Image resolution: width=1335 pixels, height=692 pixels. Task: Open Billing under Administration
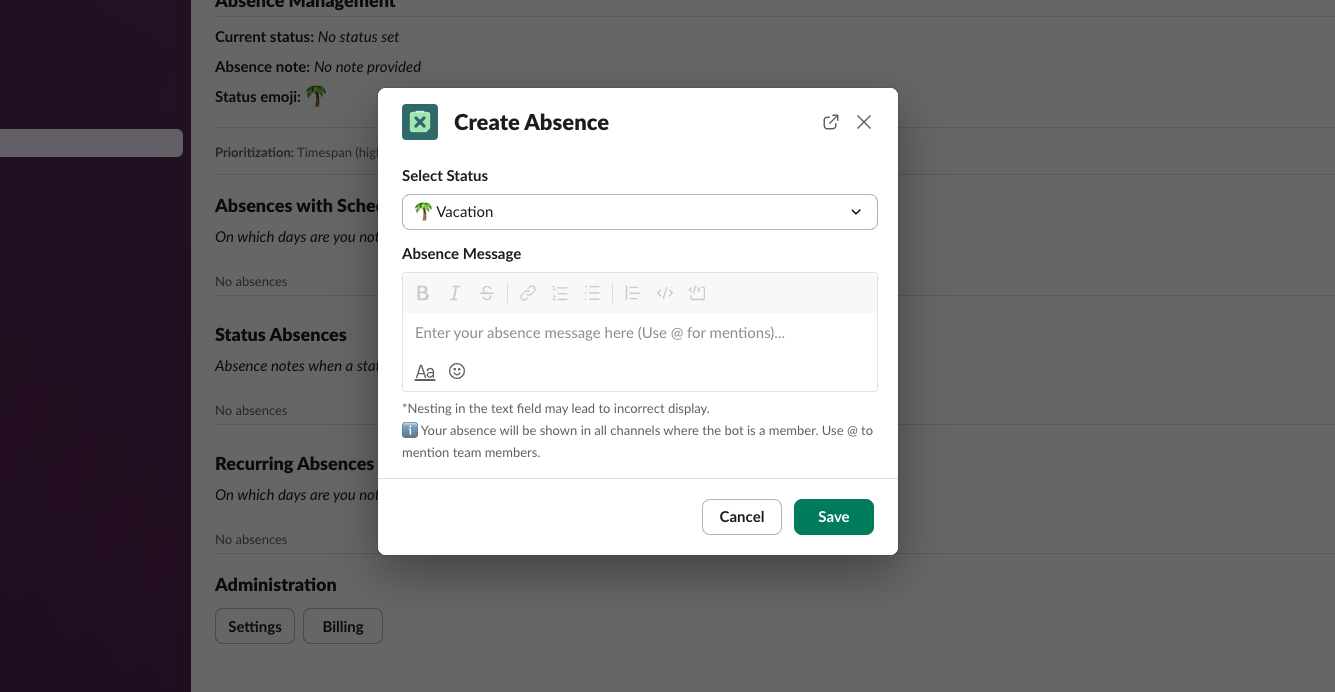tap(342, 626)
